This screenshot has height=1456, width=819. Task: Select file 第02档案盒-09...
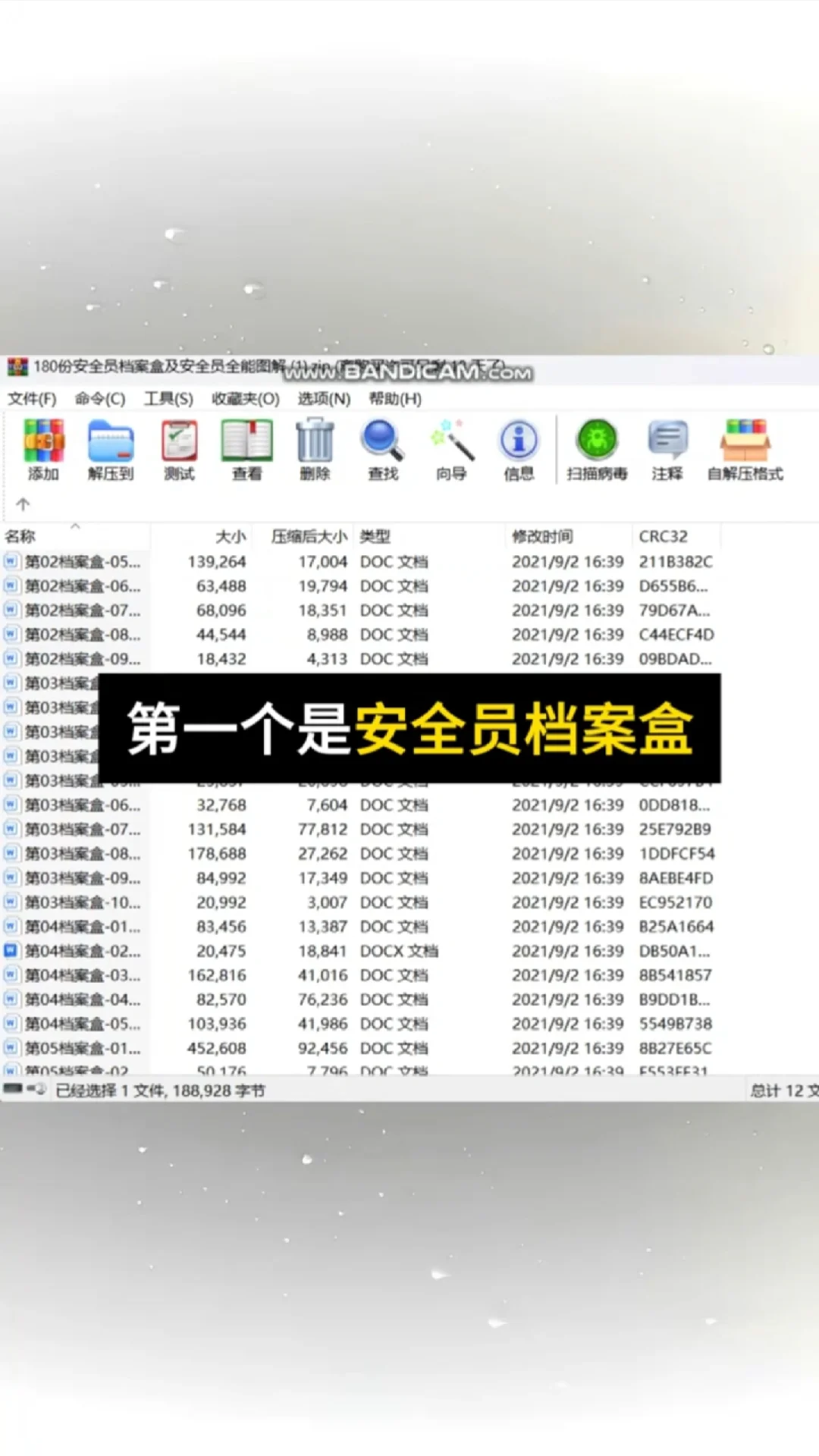point(82,659)
